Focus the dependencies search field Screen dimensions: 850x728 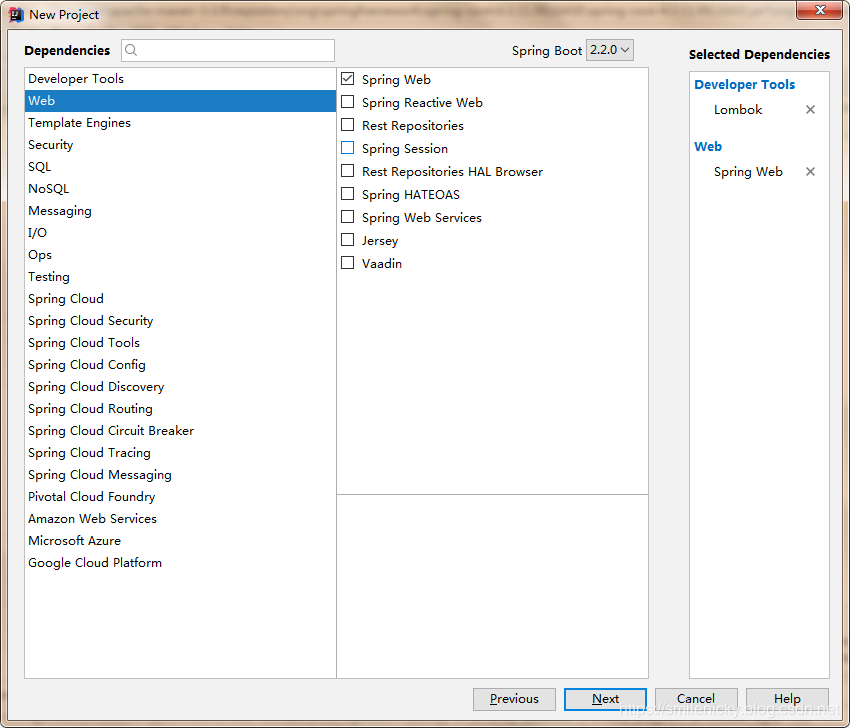click(228, 50)
